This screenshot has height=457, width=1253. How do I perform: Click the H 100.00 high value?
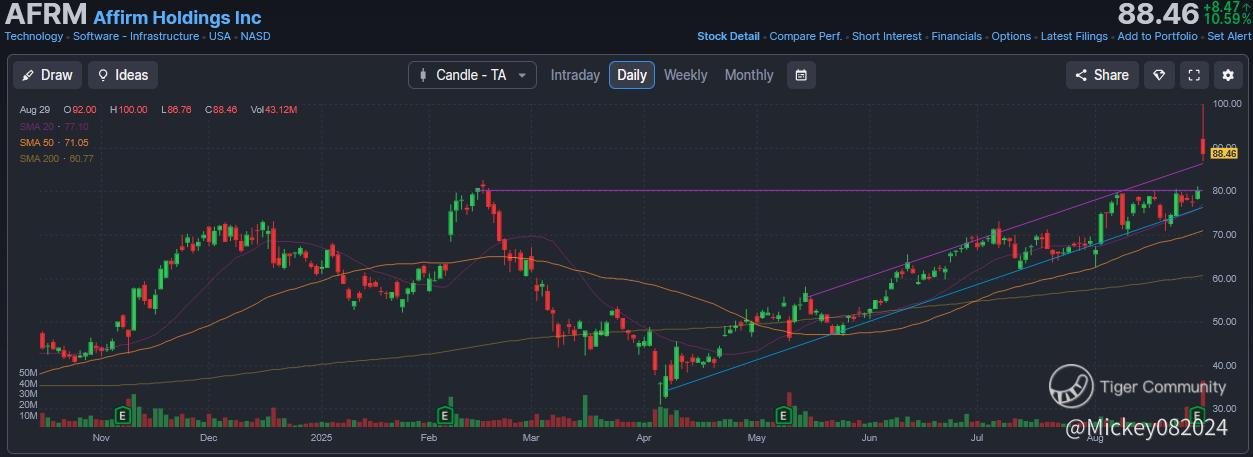[x=129, y=110]
